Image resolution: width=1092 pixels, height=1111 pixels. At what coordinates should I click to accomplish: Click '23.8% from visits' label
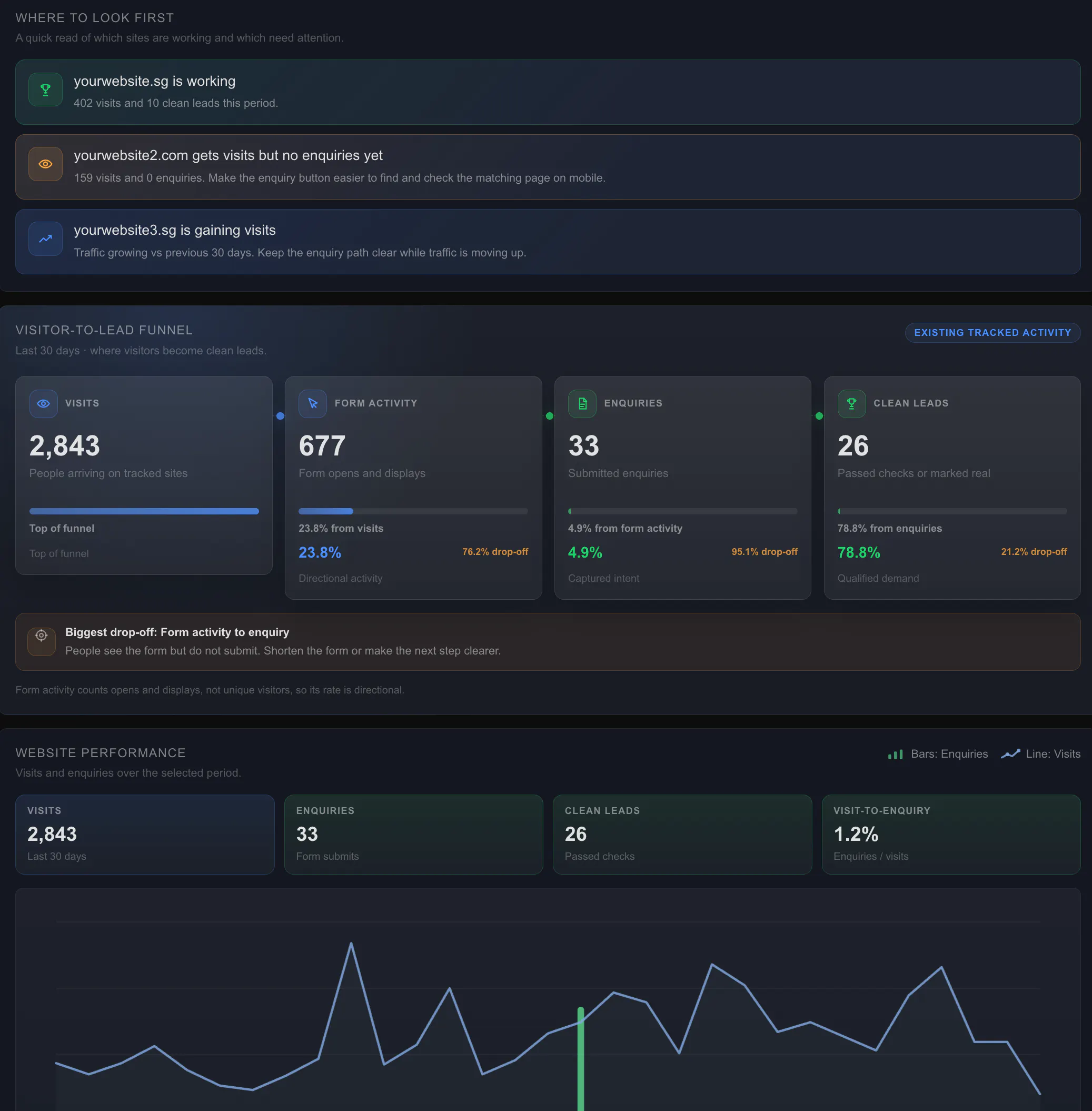pyautogui.click(x=341, y=528)
